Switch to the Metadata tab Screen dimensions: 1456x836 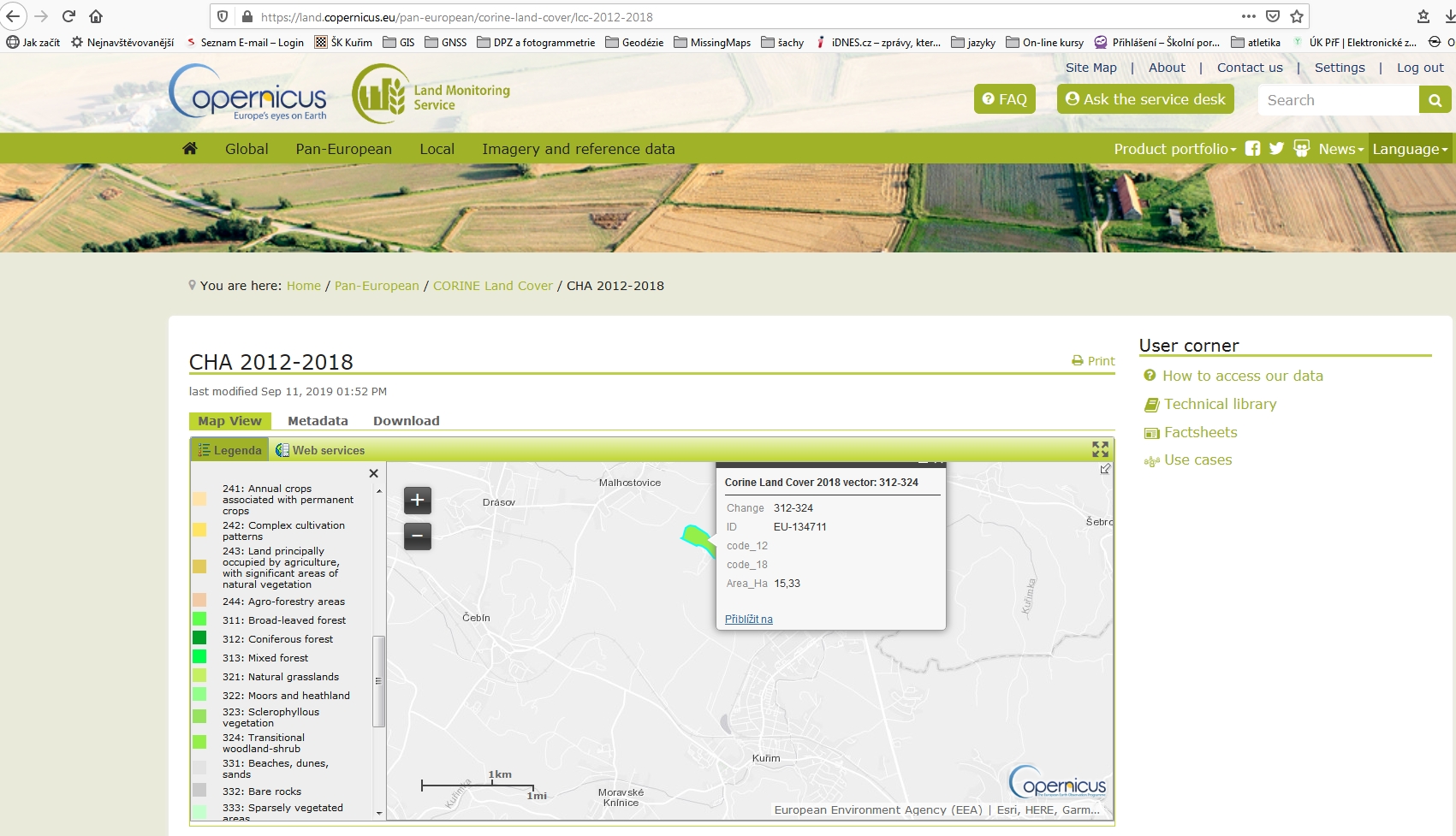click(x=318, y=420)
